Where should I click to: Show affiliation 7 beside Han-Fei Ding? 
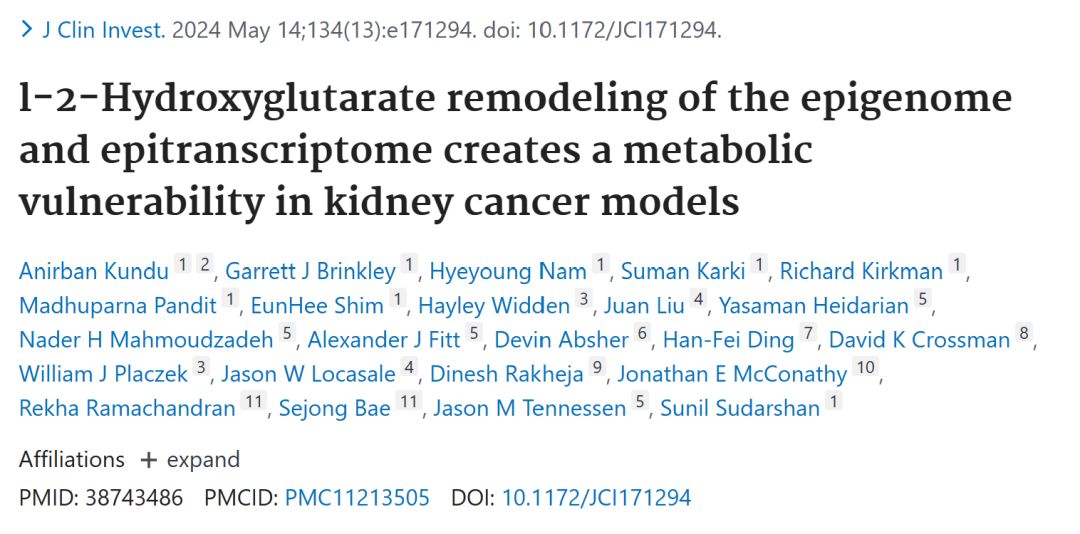point(808,333)
